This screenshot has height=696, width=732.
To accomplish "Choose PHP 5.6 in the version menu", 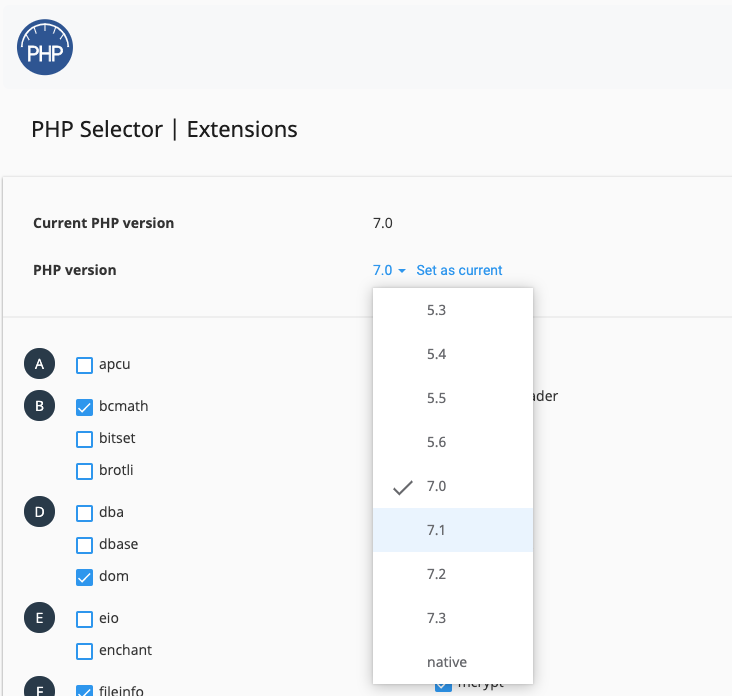I will point(453,442).
